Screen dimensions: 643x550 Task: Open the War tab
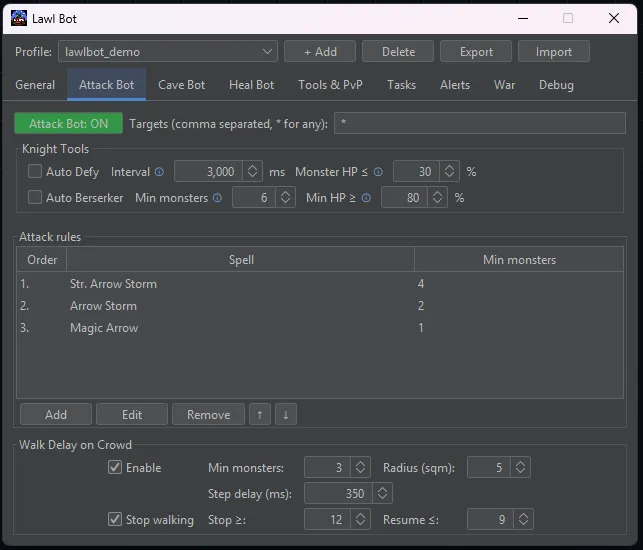point(504,85)
